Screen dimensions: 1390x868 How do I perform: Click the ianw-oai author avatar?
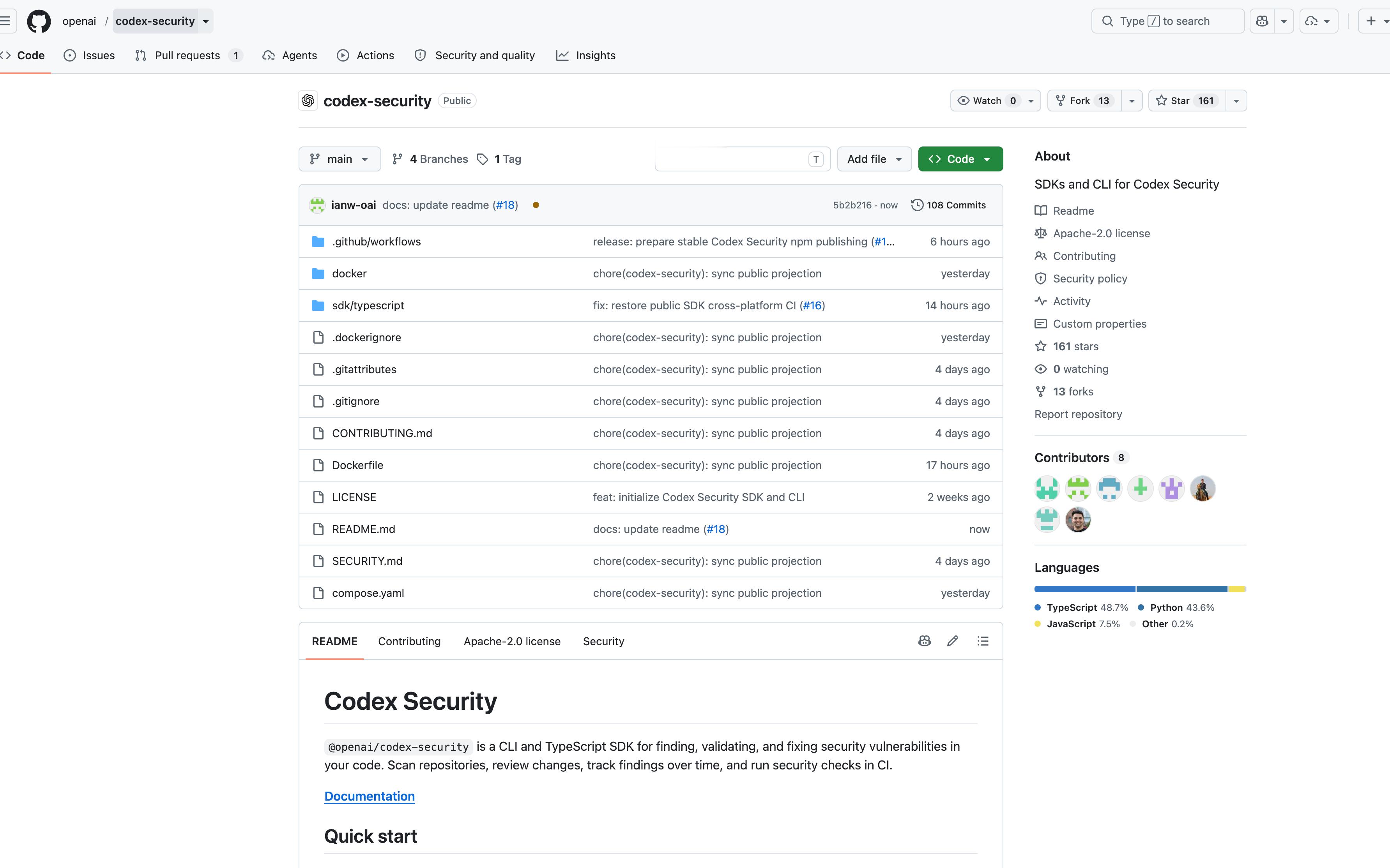(317, 205)
